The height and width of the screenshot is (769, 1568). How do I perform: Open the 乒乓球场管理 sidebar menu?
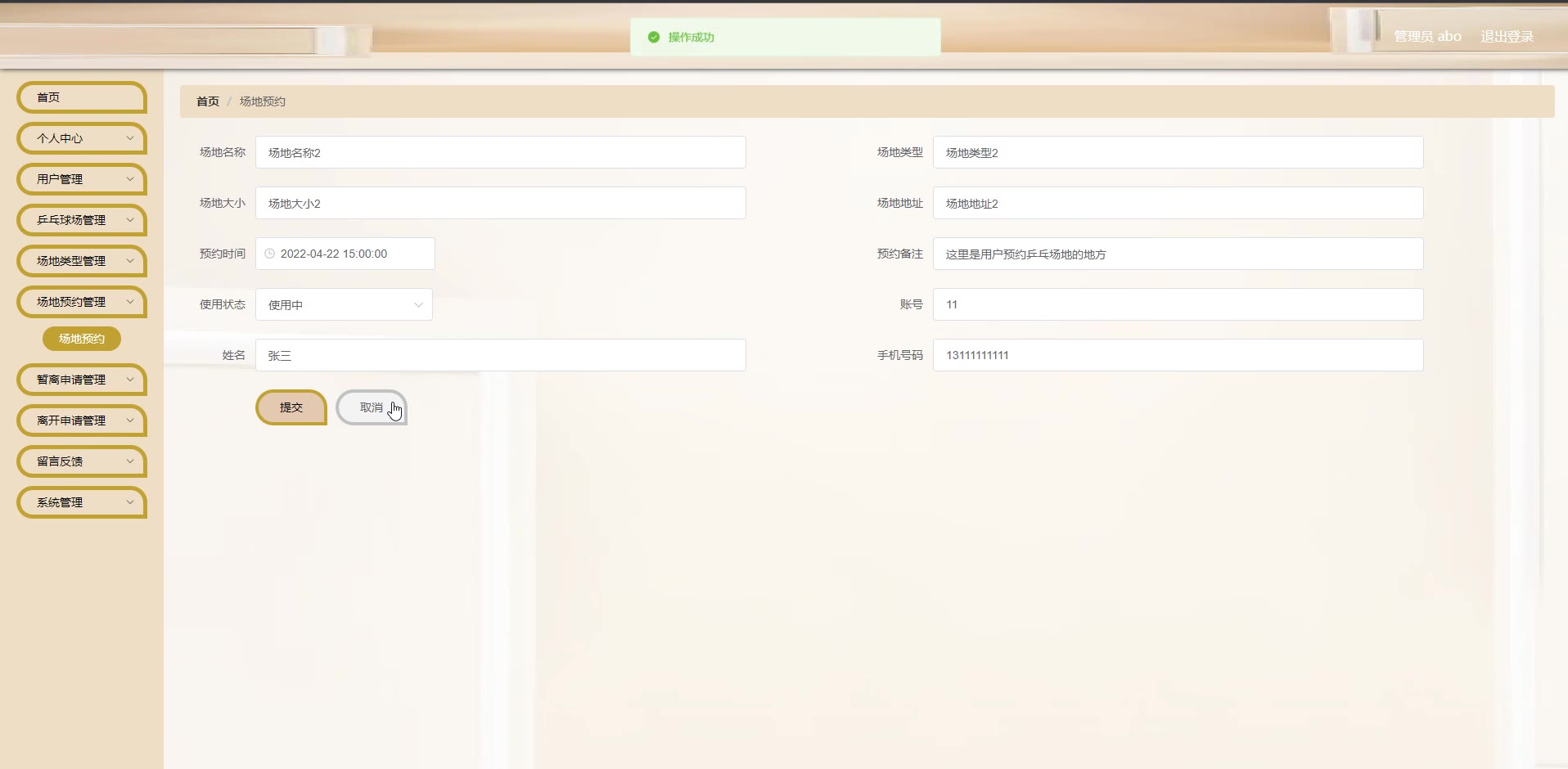click(82, 220)
